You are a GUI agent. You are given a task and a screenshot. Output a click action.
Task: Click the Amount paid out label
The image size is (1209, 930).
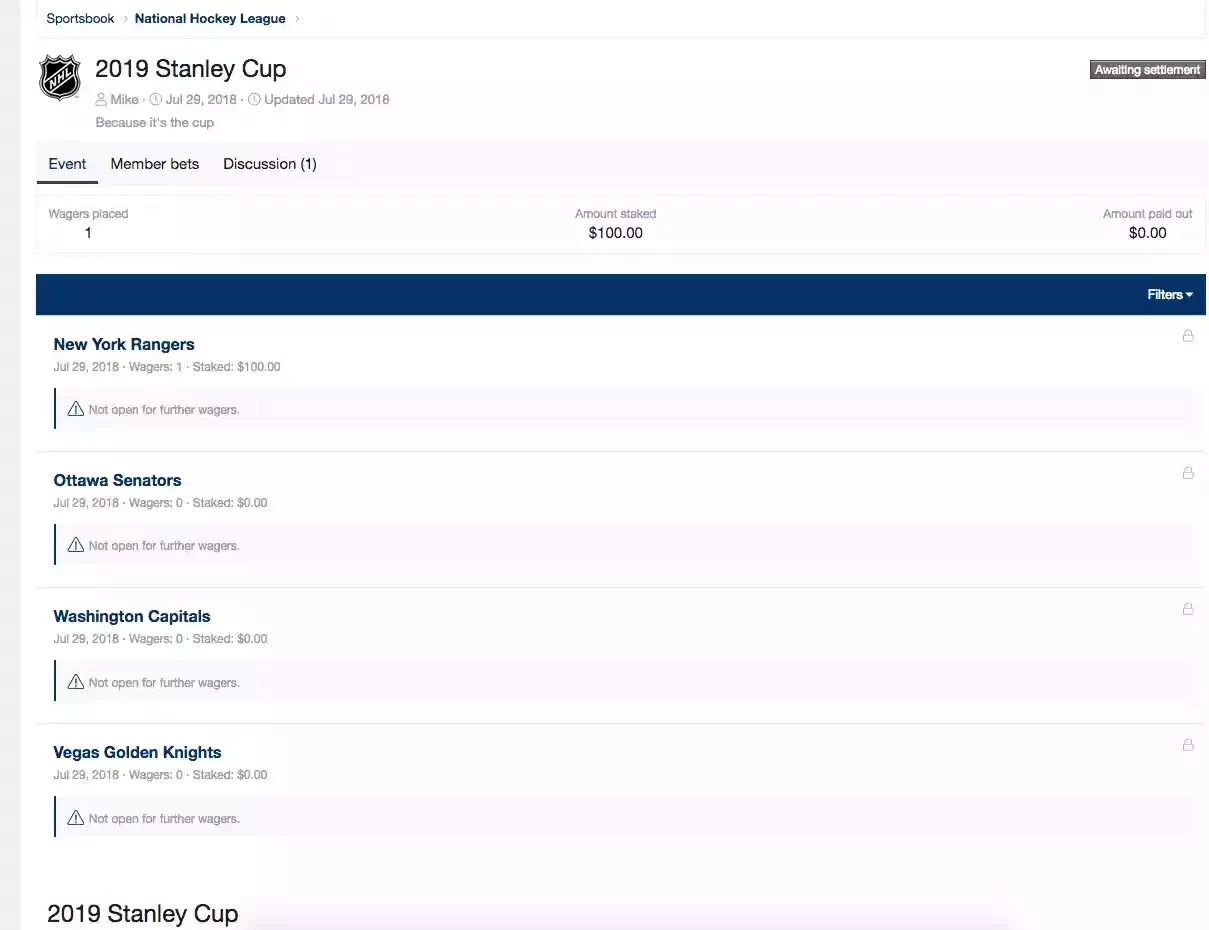point(1148,213)
